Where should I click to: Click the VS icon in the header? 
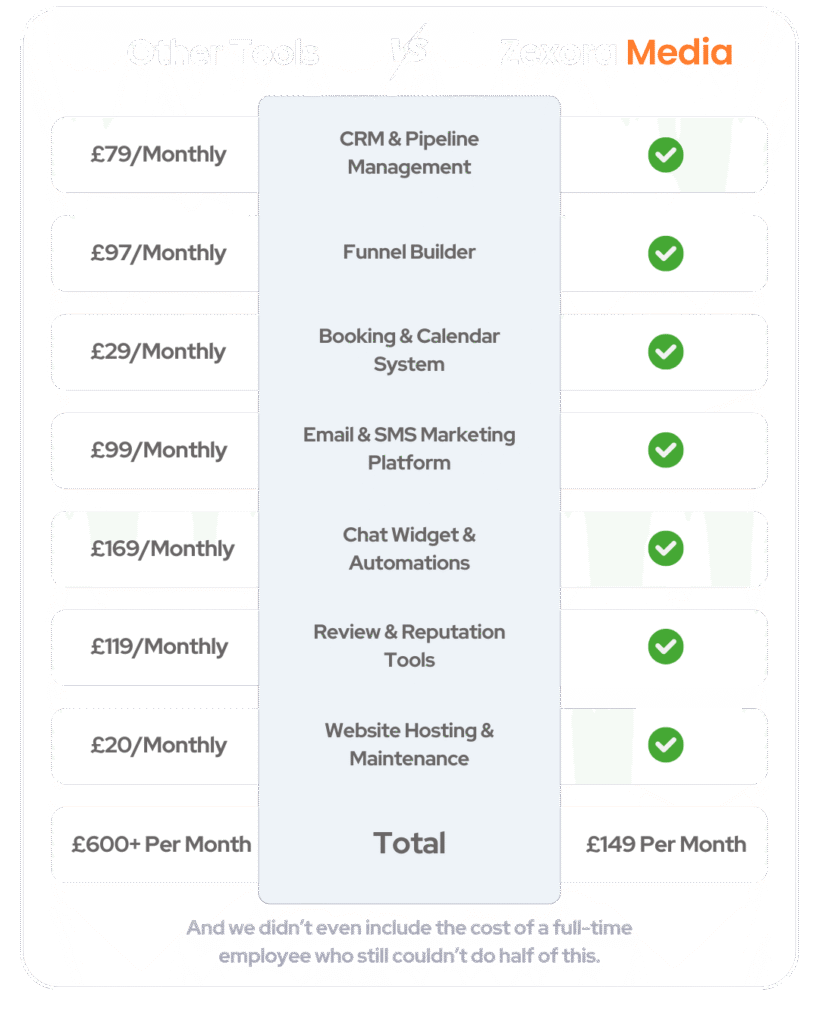(x=408, y=50)
